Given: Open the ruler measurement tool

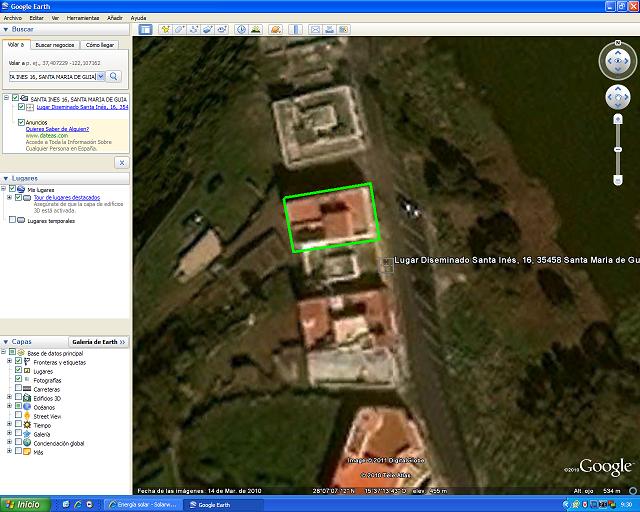Looking at the screenshot, I should (296, 29).
